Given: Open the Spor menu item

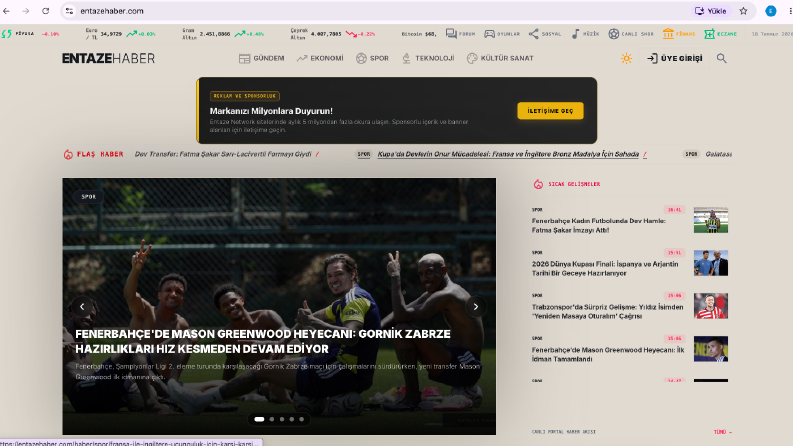Looking at the screenshot, I should tap(372, 58).
